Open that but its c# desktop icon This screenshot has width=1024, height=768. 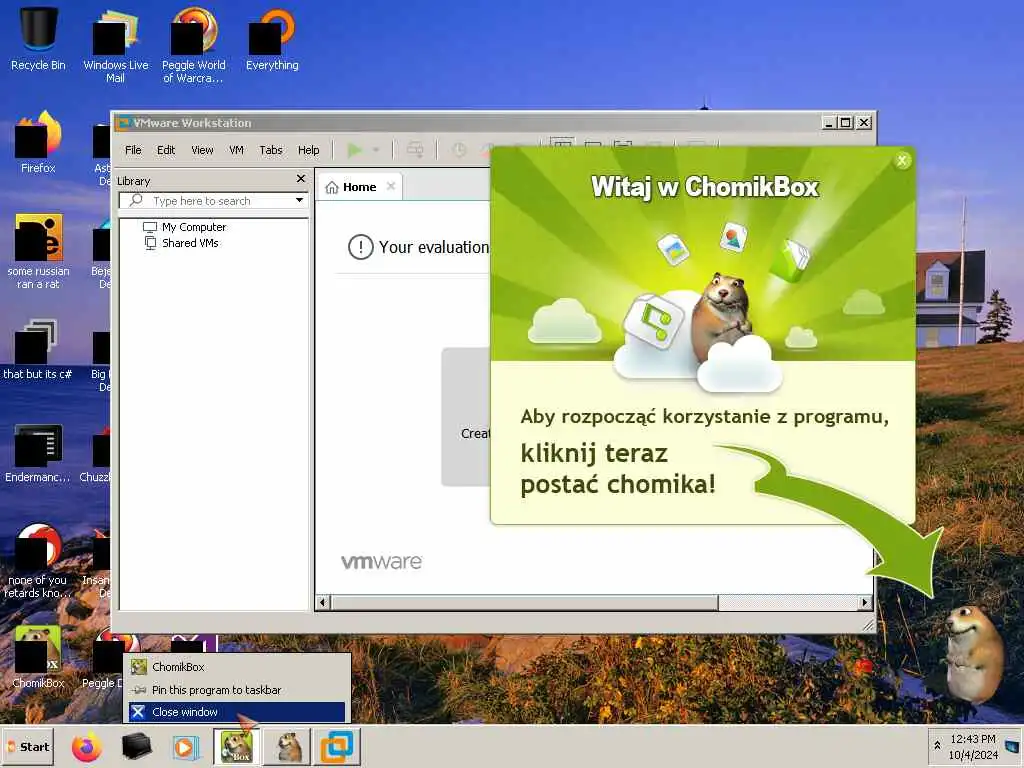pyautogui.click(x=38, y=349)
